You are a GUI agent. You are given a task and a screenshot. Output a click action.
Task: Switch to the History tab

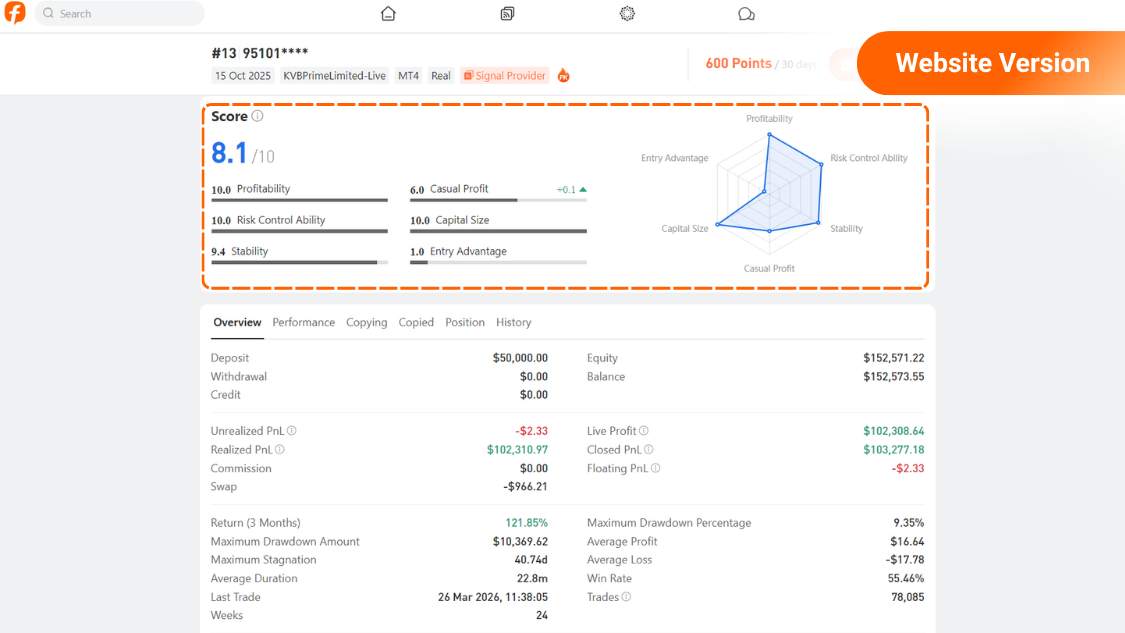coord(513,322)
